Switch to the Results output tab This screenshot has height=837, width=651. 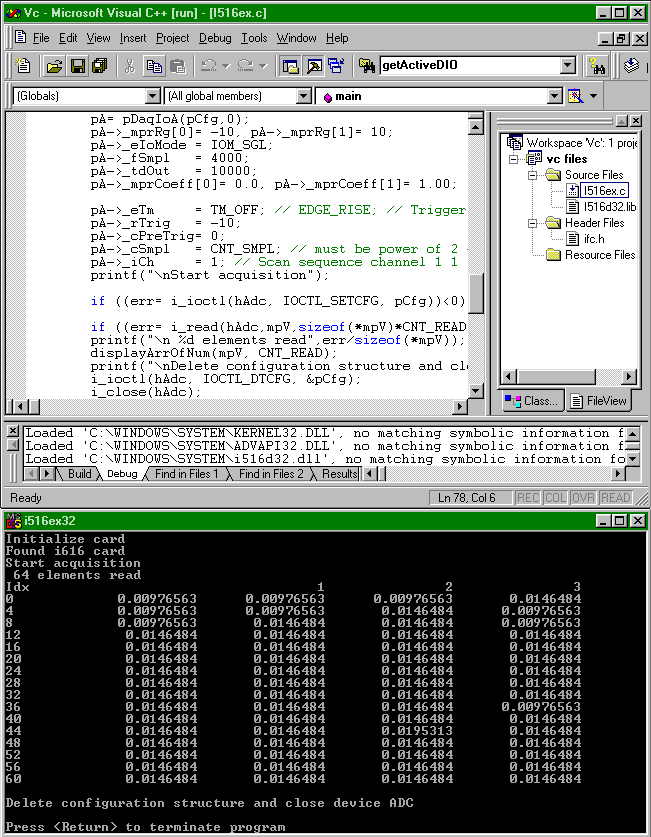tap(339, 473)
